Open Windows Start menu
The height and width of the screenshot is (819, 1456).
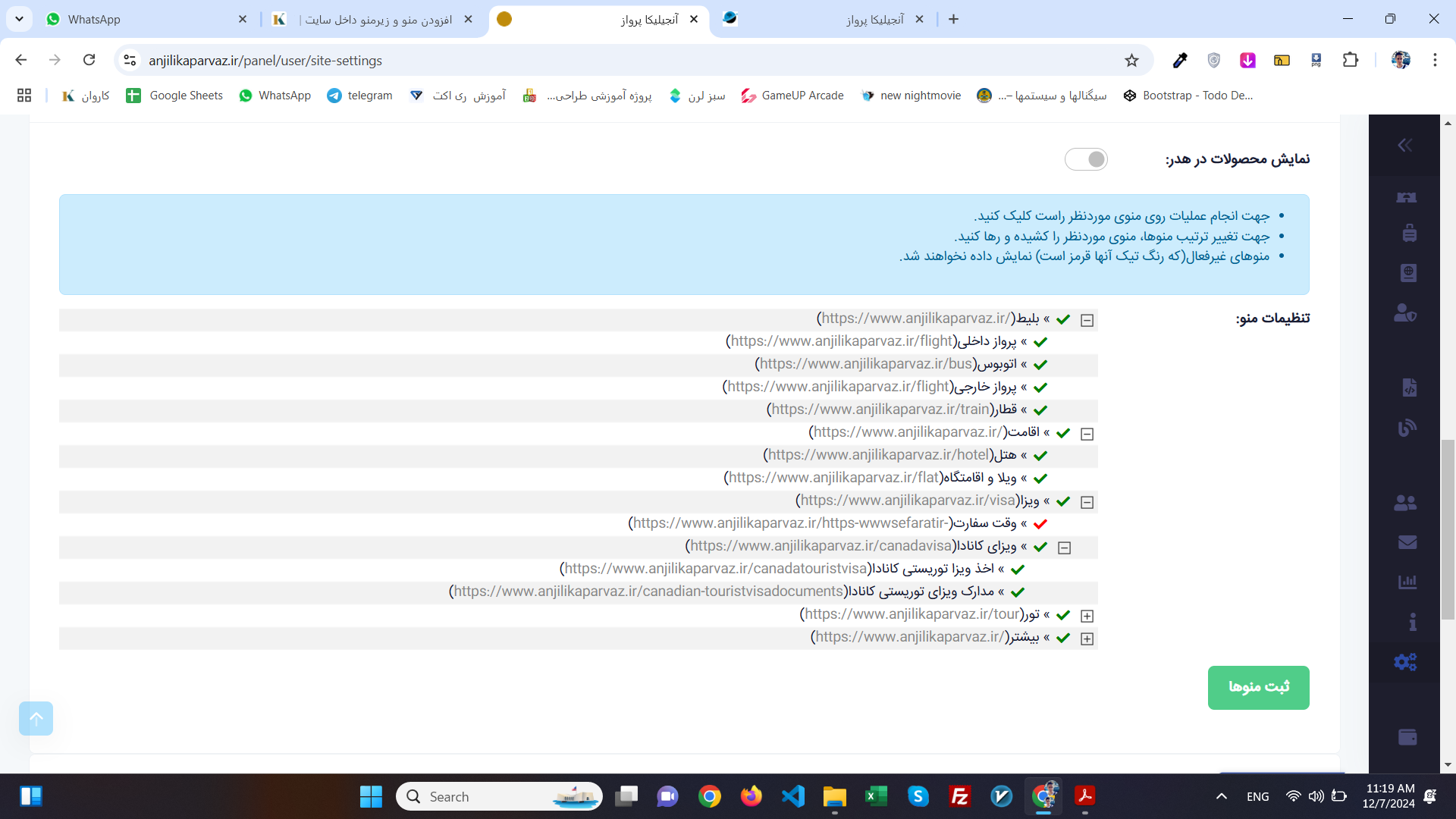[x=371, y=796]
